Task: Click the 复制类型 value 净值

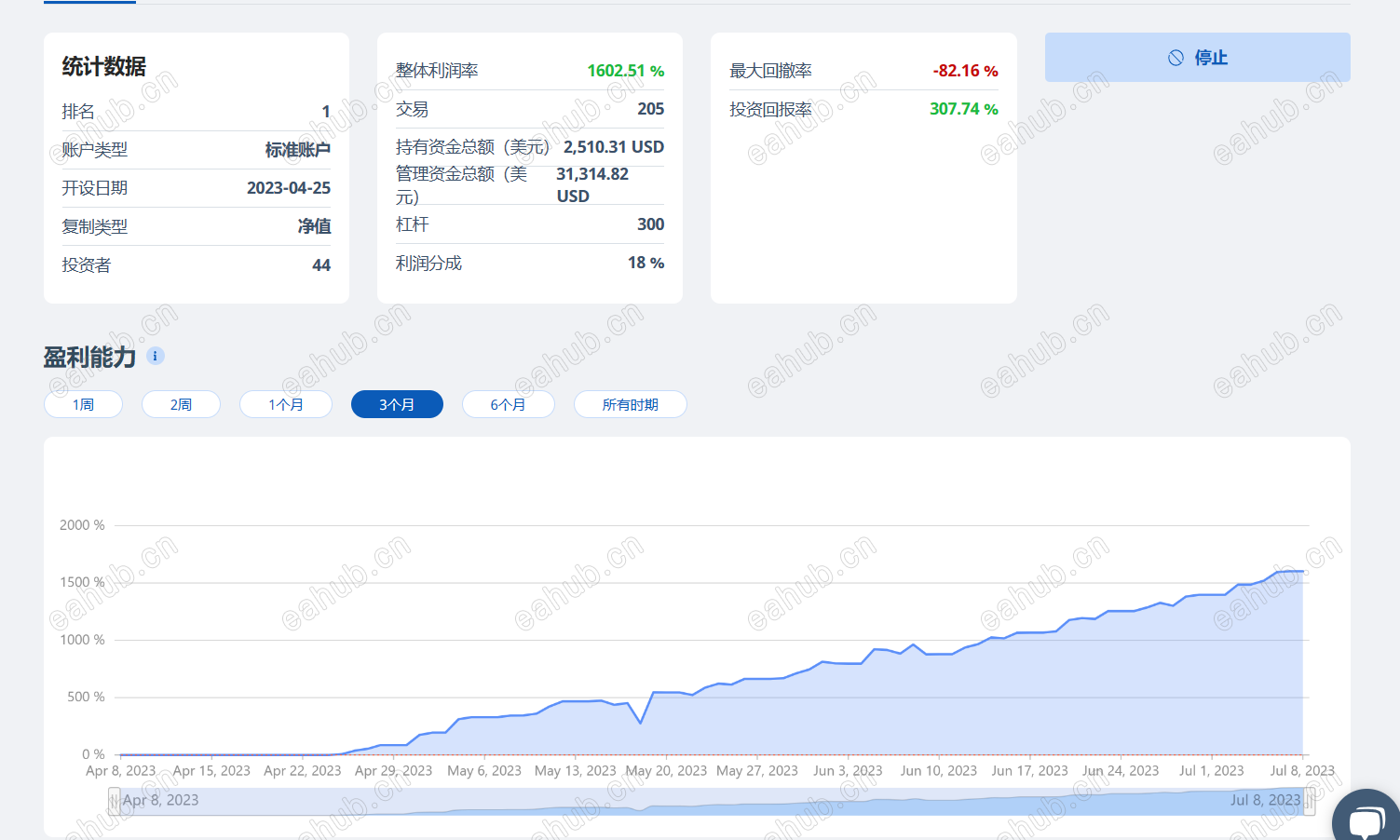Action: 315,226
